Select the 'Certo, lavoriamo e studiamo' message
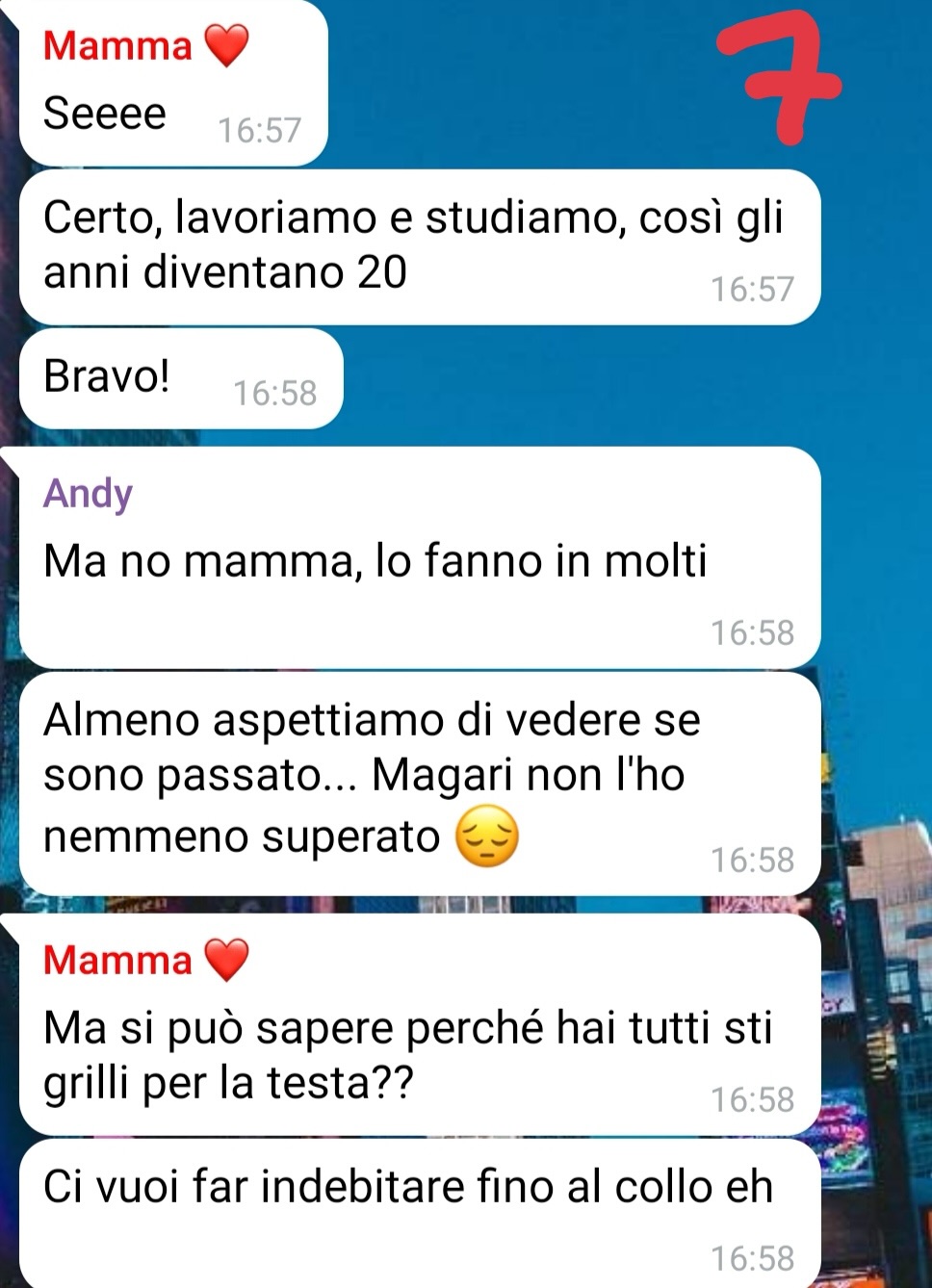The width and height of the screenshot is (932, 1288). 420,247
